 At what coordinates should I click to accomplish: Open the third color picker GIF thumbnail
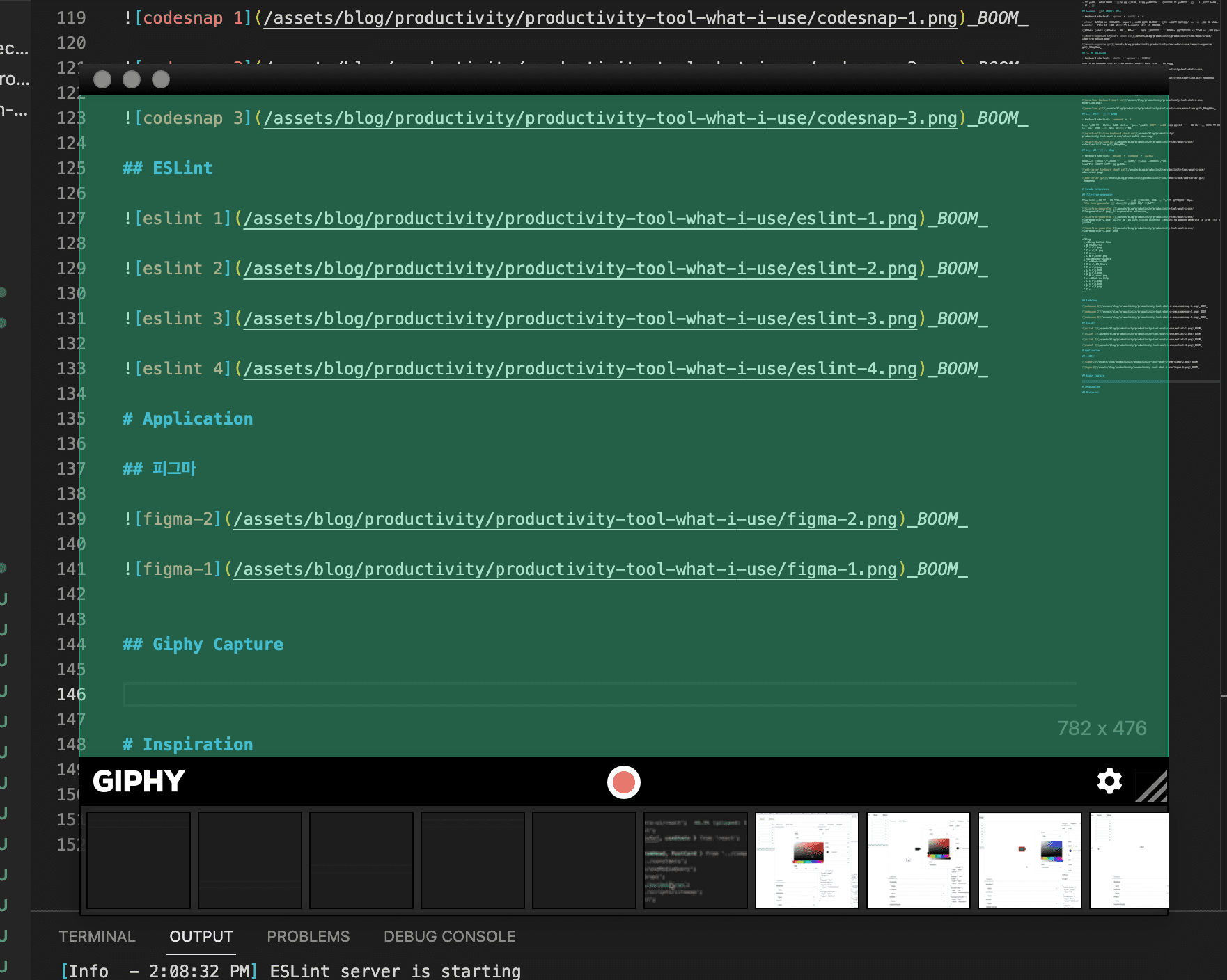[x=1030, y=860]
